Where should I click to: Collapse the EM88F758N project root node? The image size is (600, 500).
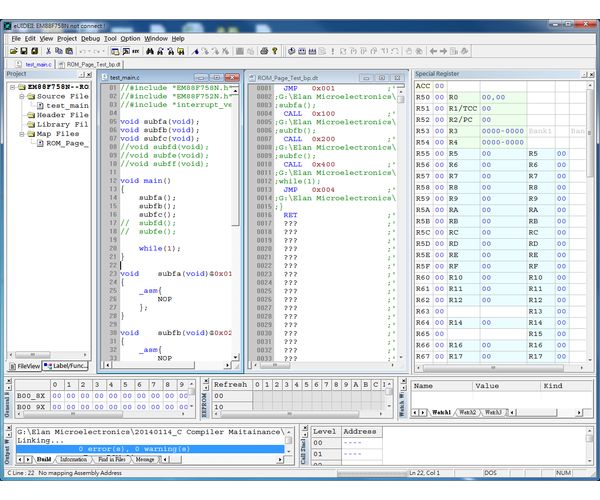(x=10, y=87)
